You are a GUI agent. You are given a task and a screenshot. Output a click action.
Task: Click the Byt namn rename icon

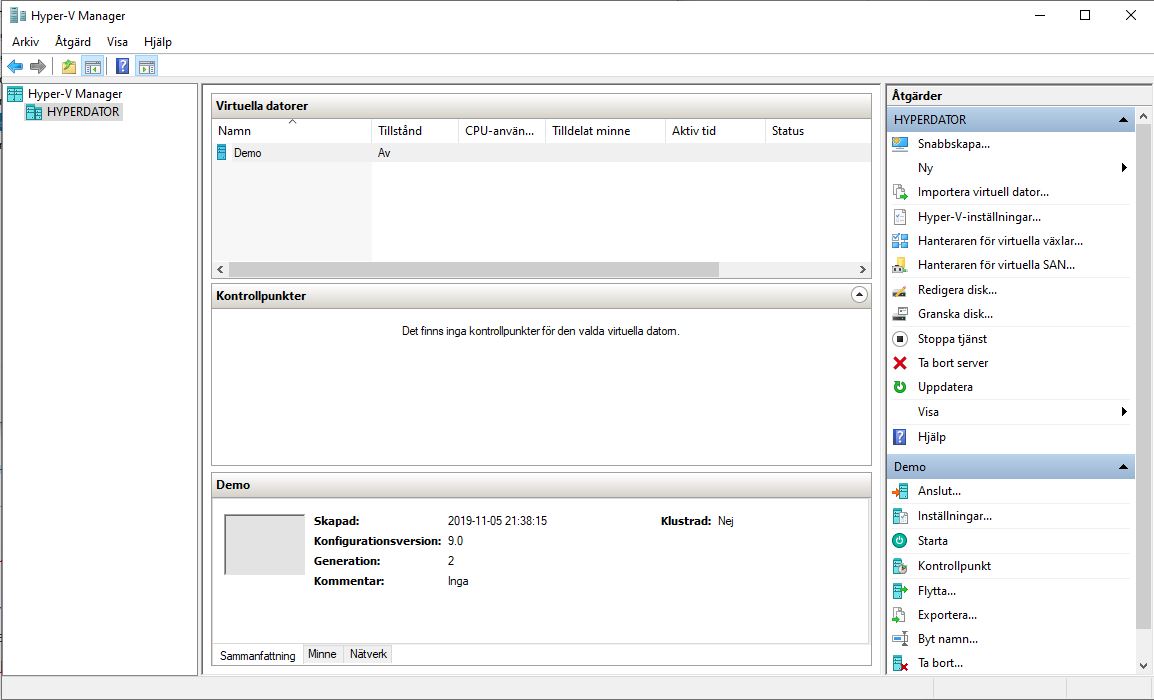[x=899, y=639]
